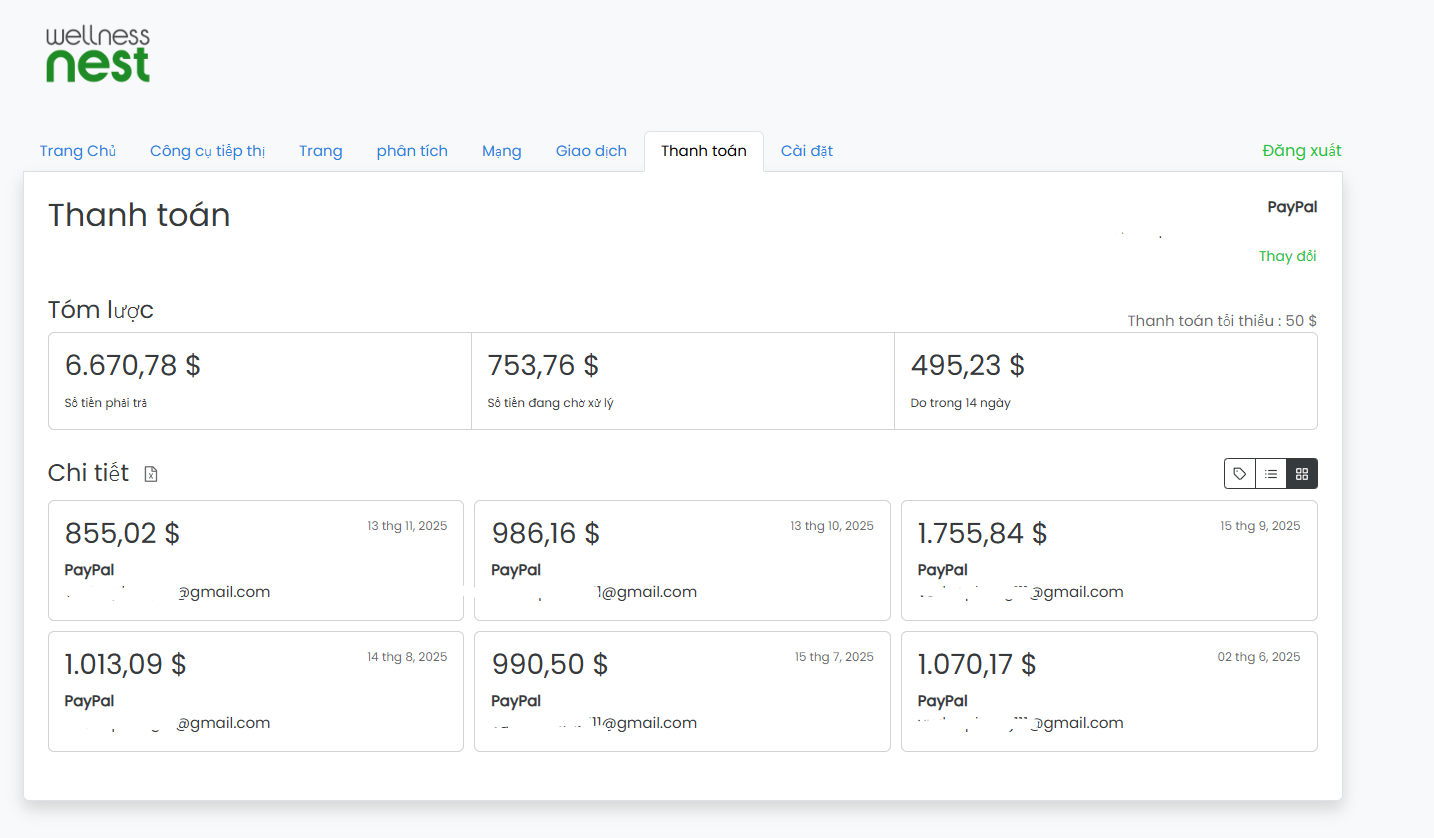Open the Cài đặt tab
The image size is (1434, 838).
click(807, 151)
